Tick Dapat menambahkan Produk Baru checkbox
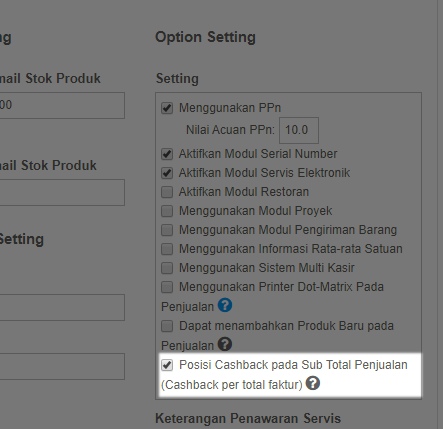443x429 pixels. tap(167, 326)
